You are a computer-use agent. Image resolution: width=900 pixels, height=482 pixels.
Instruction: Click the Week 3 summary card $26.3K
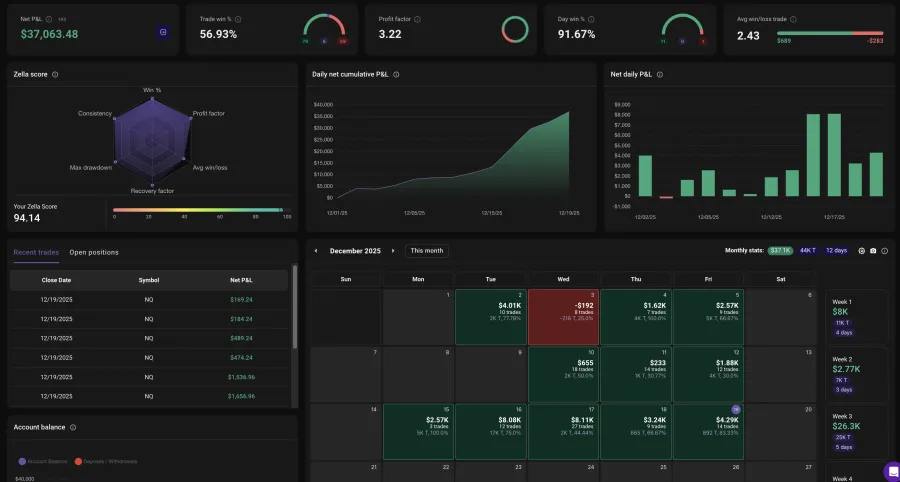pos(856,432)
